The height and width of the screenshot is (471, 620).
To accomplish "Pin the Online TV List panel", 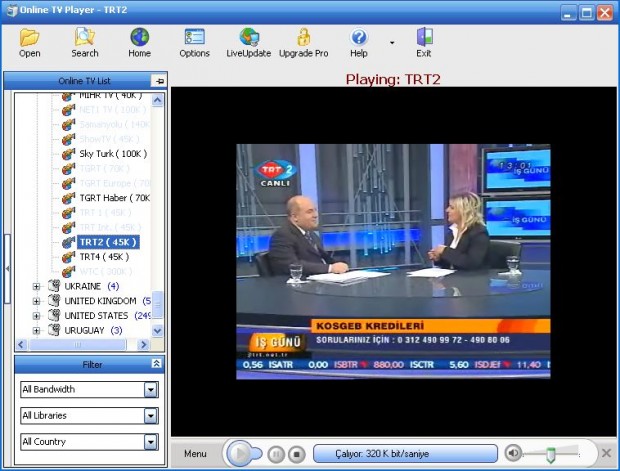I will [x=159, y=81].
